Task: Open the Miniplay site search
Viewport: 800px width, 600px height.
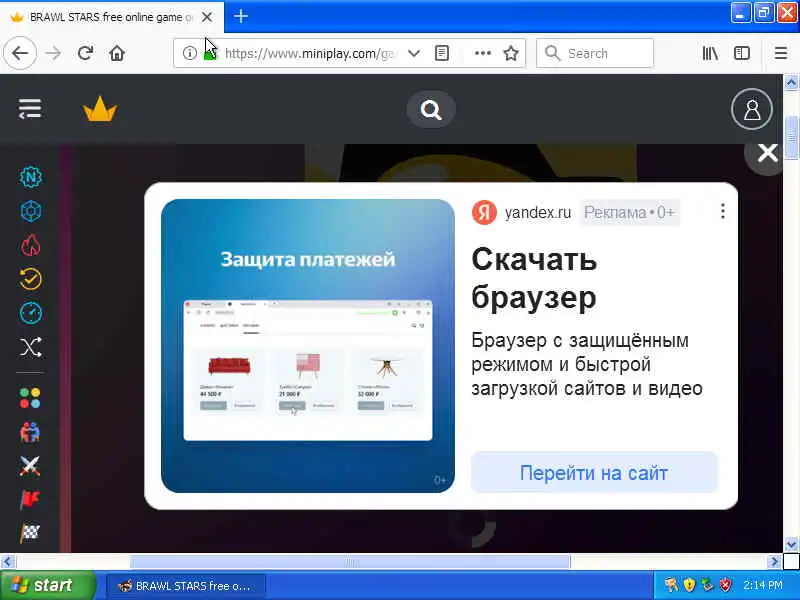Action: pyautogui.click(x=431, y=109)
